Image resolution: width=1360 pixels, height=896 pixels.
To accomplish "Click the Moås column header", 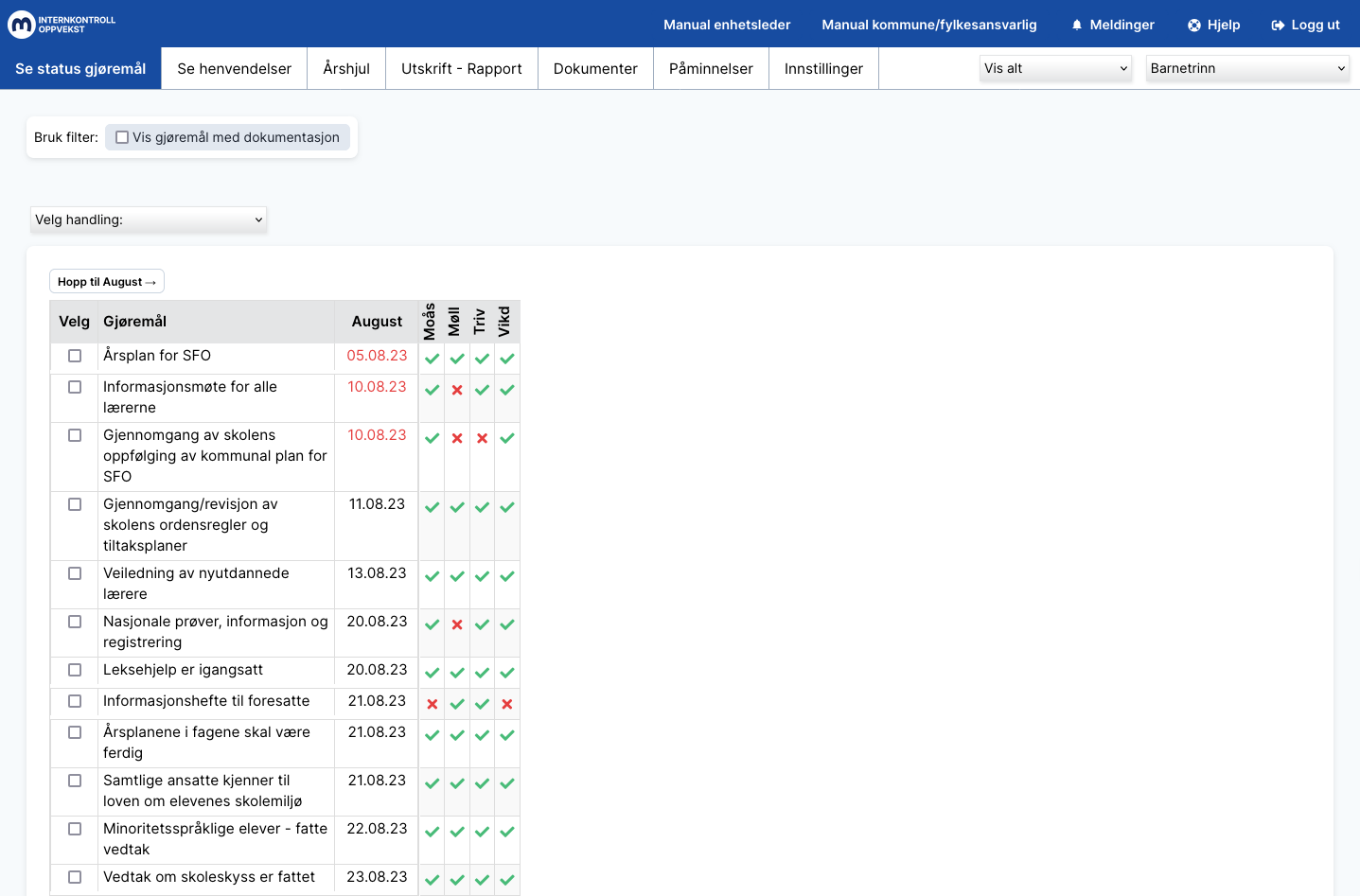I will [x=430, y=322].
